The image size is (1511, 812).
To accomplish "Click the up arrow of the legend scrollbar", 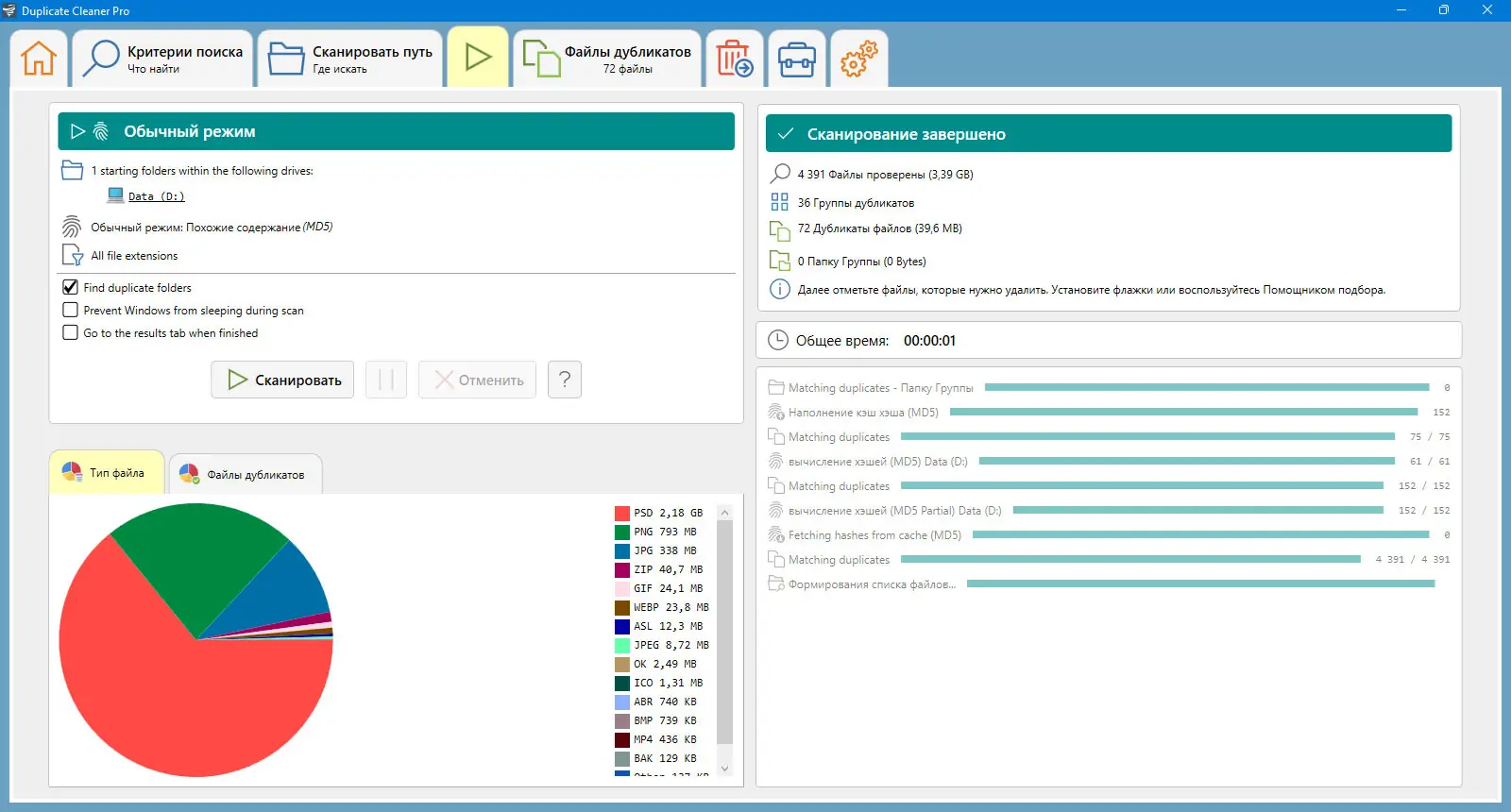I will 725,513.
